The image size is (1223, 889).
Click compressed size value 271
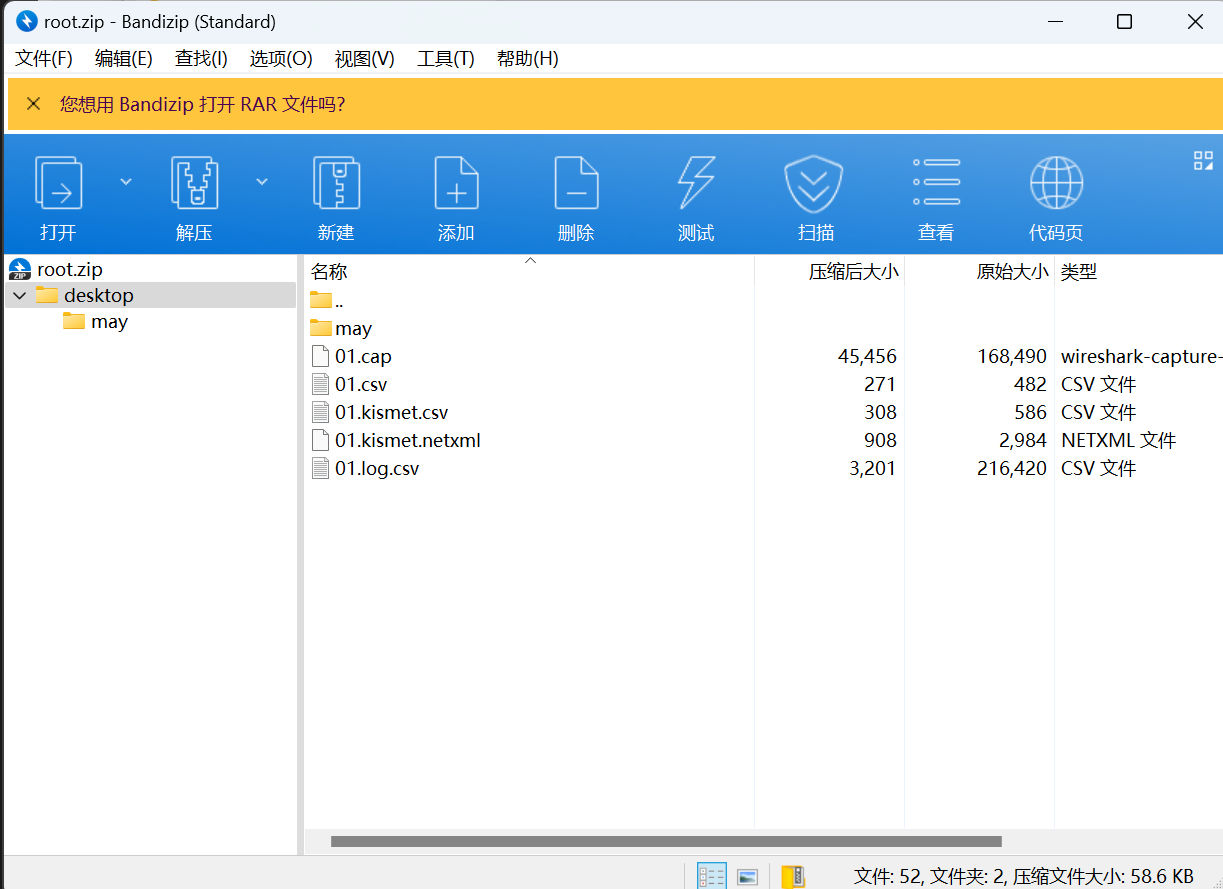pos(880,384)
